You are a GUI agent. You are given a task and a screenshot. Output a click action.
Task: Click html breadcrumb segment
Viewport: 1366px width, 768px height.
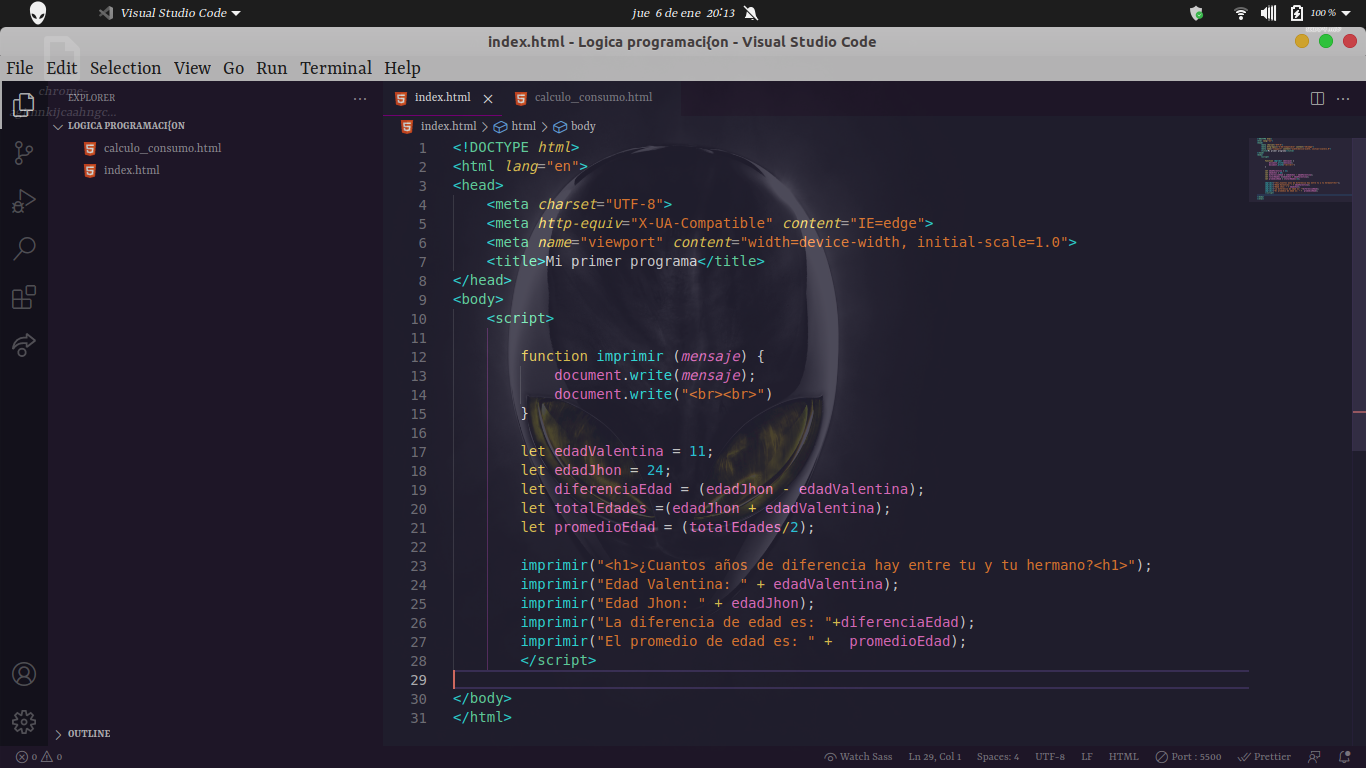[515, 126]
